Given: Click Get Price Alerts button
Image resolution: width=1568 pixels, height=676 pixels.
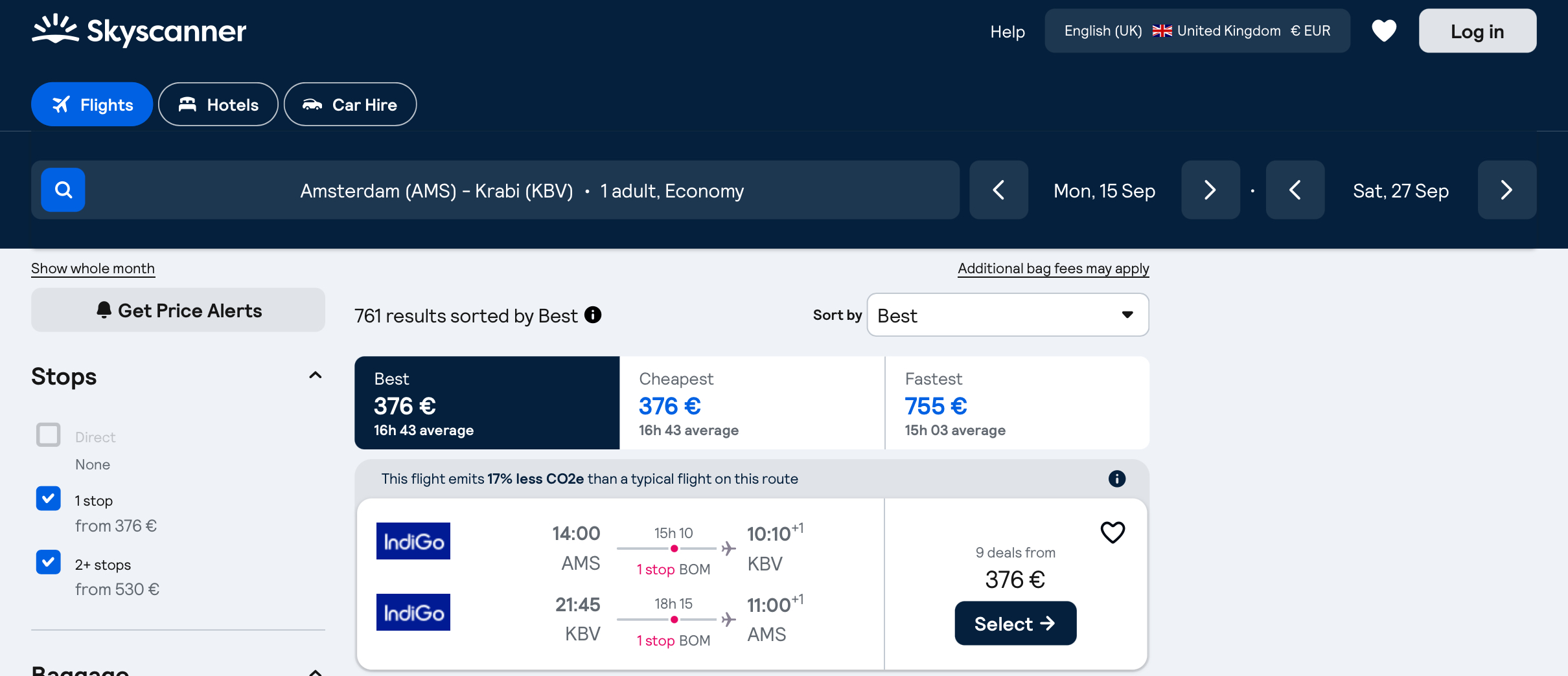Looking at the screenshot, I should click(178, 310).
